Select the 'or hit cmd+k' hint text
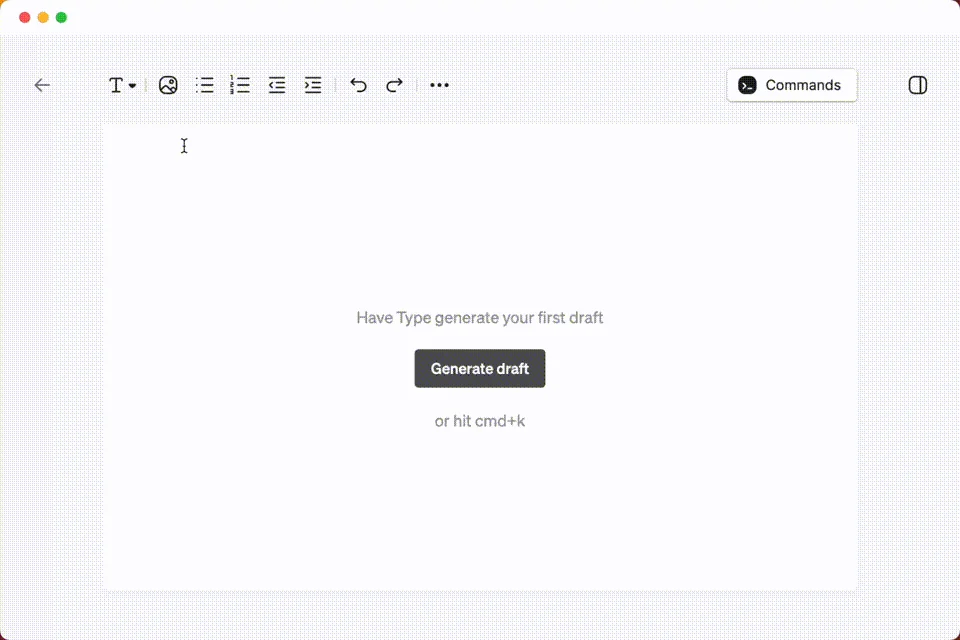Screen dimensions: 960x640 (x=480, y=421)
